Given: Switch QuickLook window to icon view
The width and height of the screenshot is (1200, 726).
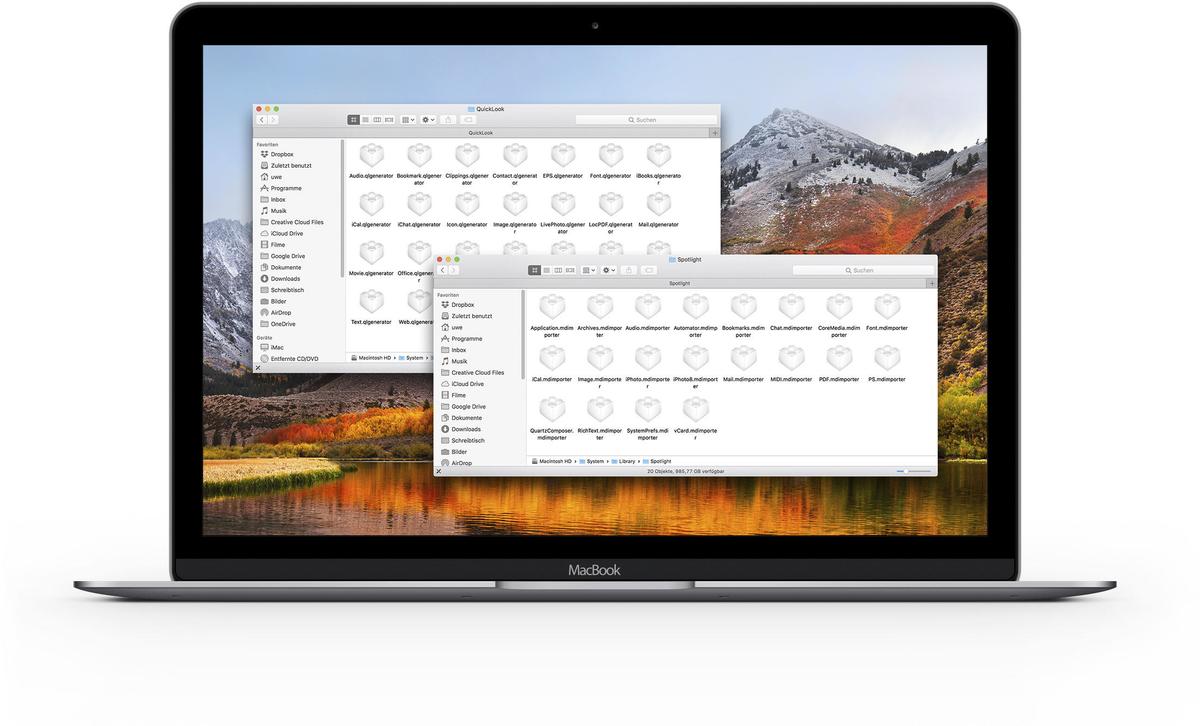Looking at the screenshot, I should [x=354, y=120].
